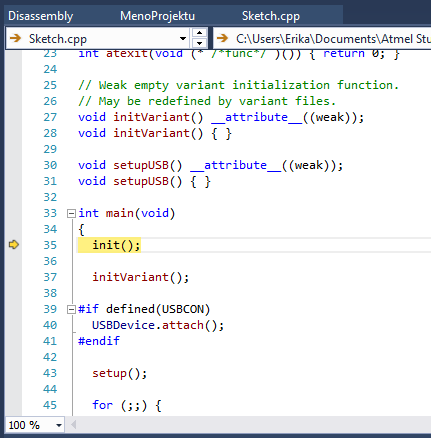The image size is (431, 438).
Task: Click the orange arrow icon beside file path
Action: [x=222, y=39]
